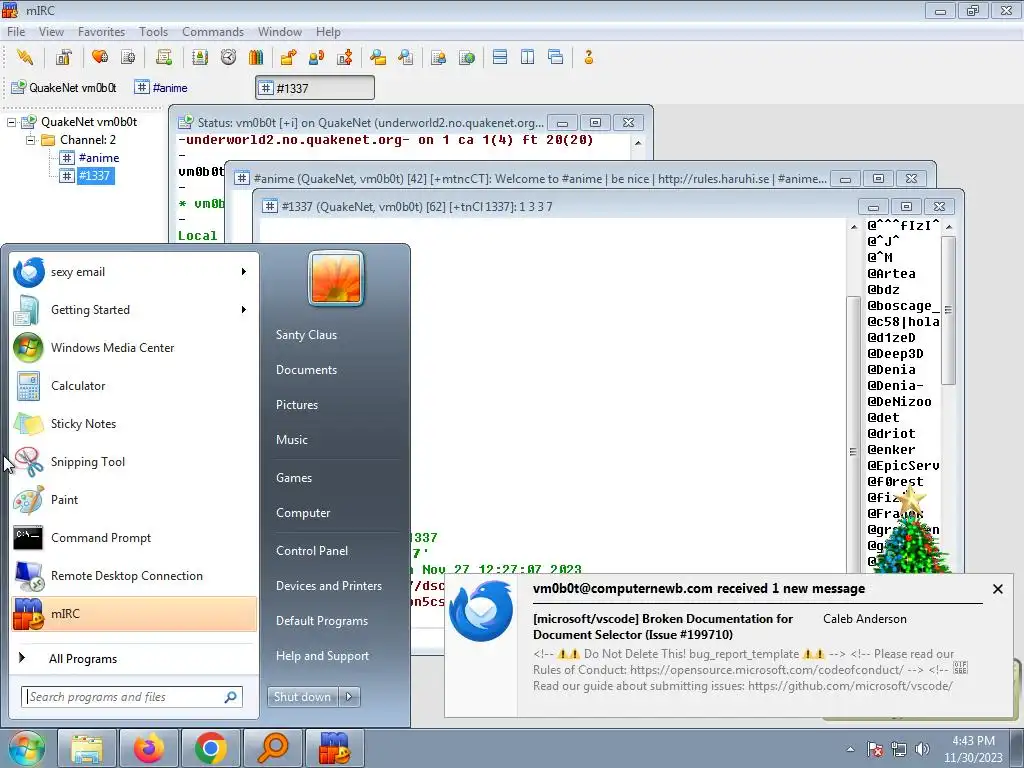
Task: Click the volume speaker tray icon
Action: [922, 749]
